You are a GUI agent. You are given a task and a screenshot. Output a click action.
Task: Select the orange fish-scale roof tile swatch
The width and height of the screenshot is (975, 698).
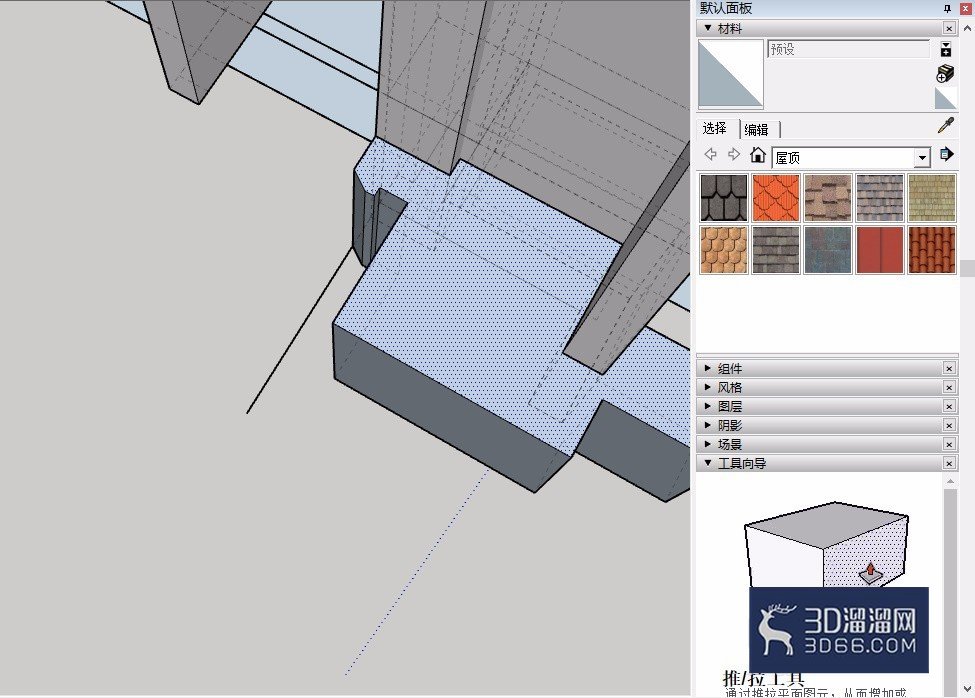[x=775, y=198]
